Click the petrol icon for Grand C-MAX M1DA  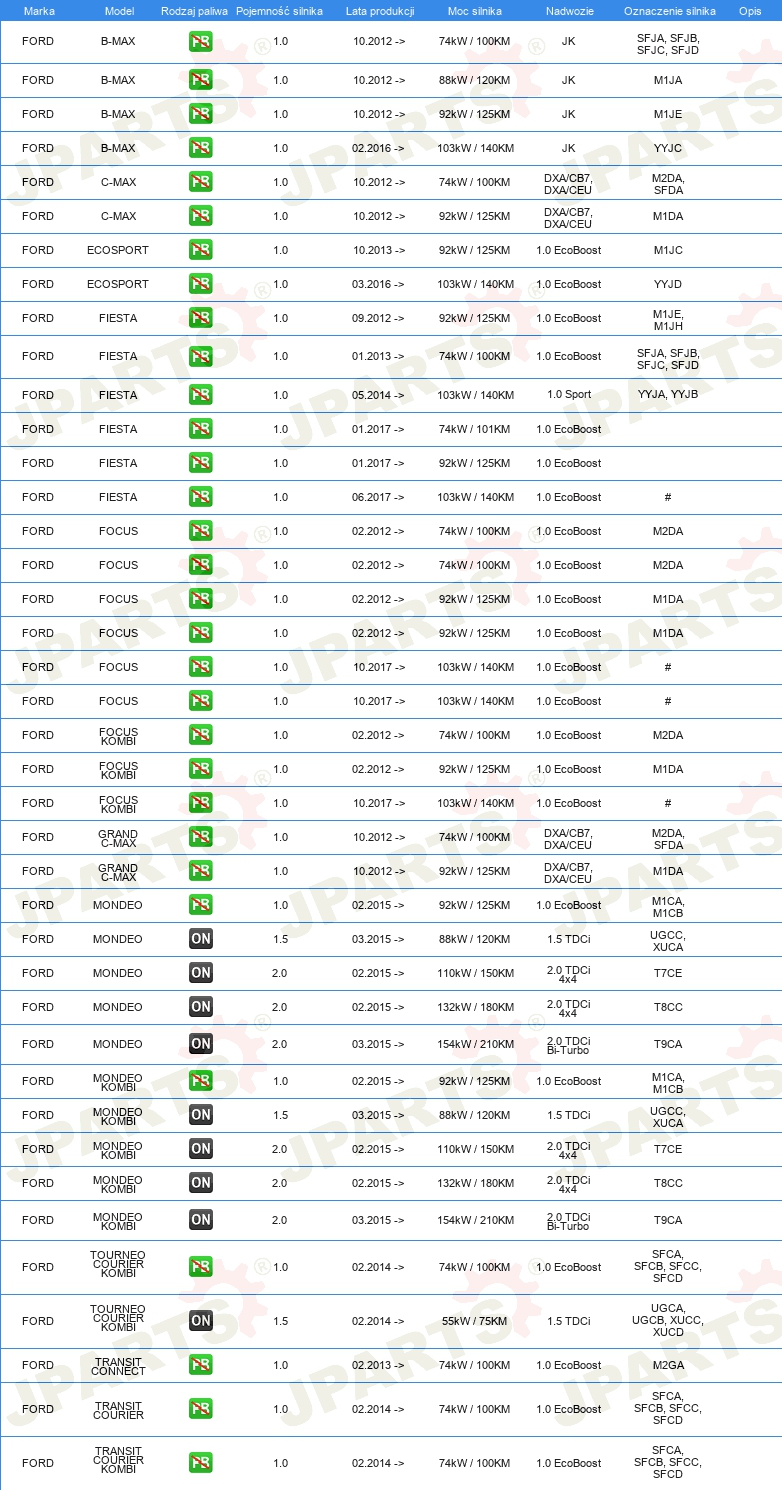point(200,871)
